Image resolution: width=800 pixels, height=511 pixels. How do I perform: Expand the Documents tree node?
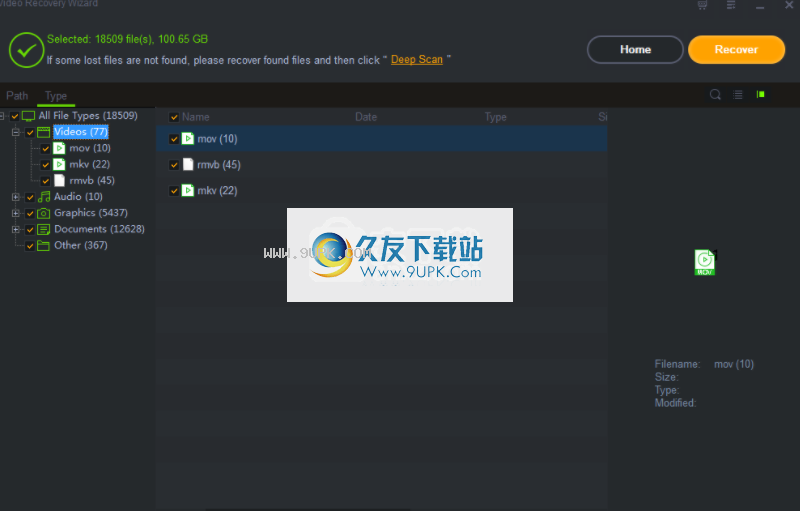(x=16, y=229)
